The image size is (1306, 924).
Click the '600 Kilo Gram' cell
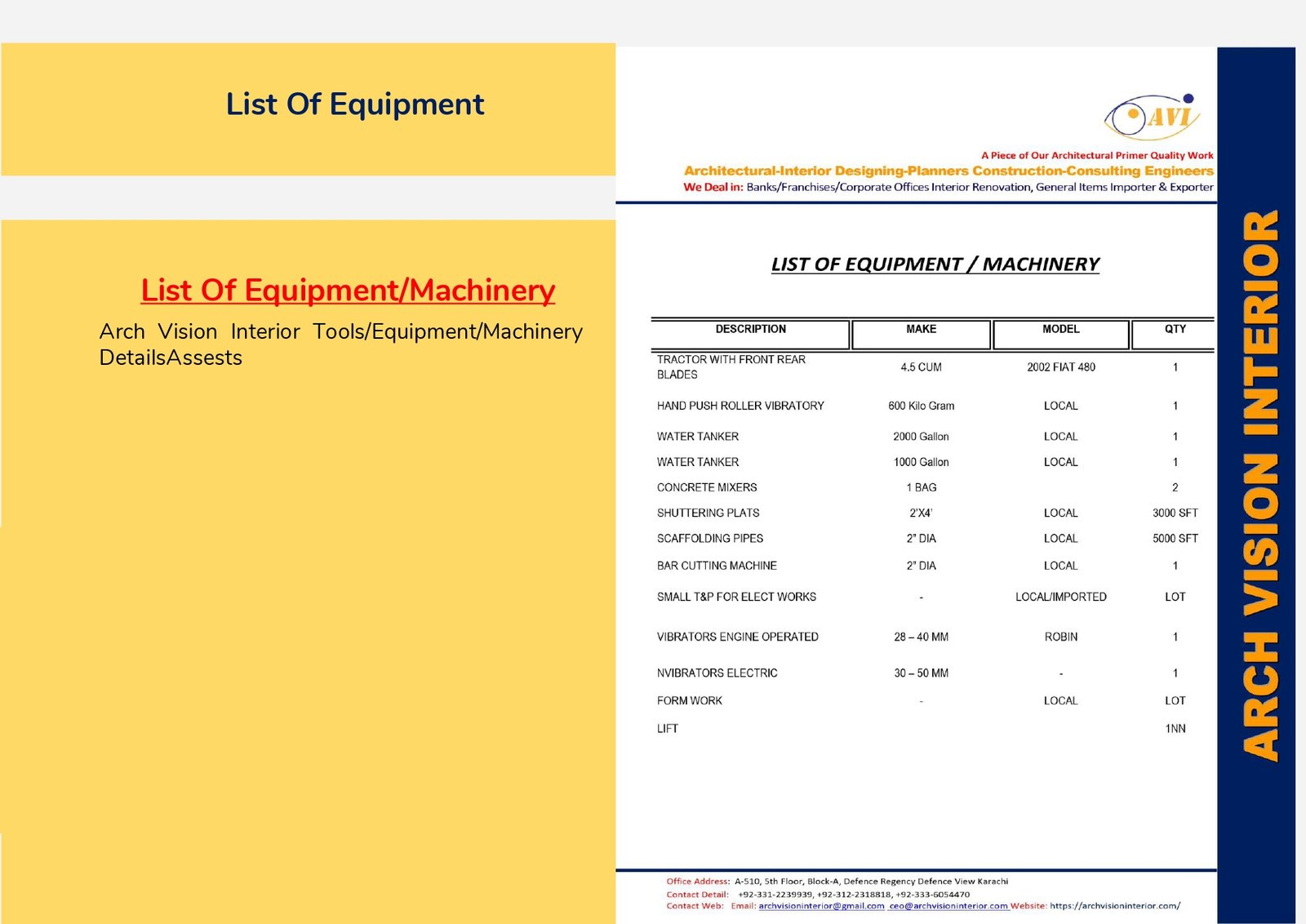pyautogui.click(x=921, y=406)
